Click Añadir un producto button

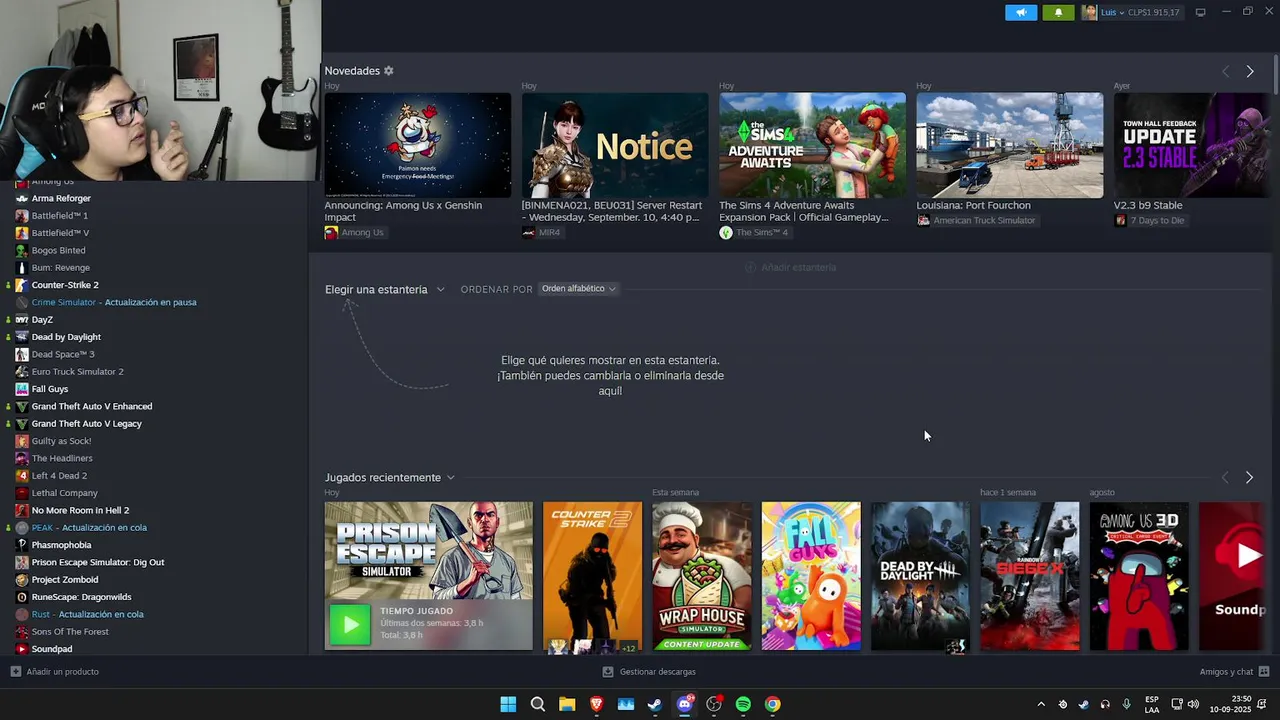click(x=55, y=672)
